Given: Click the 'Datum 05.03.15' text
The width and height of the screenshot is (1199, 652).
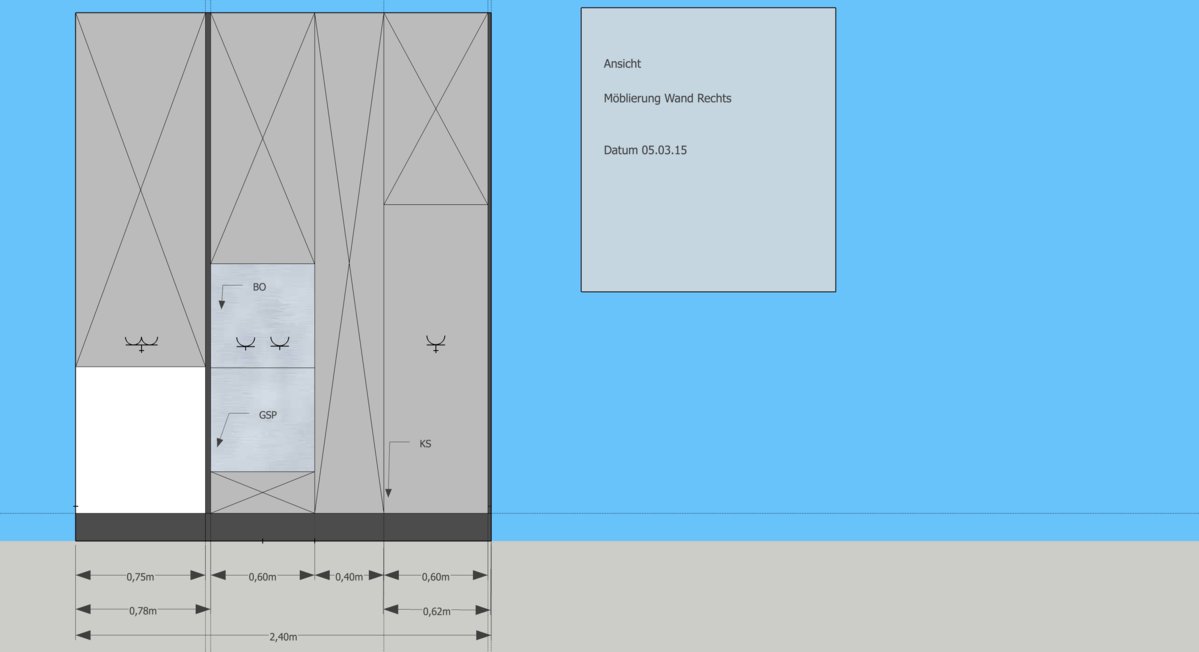Looking at the screenshot, I should coord(645,151).
